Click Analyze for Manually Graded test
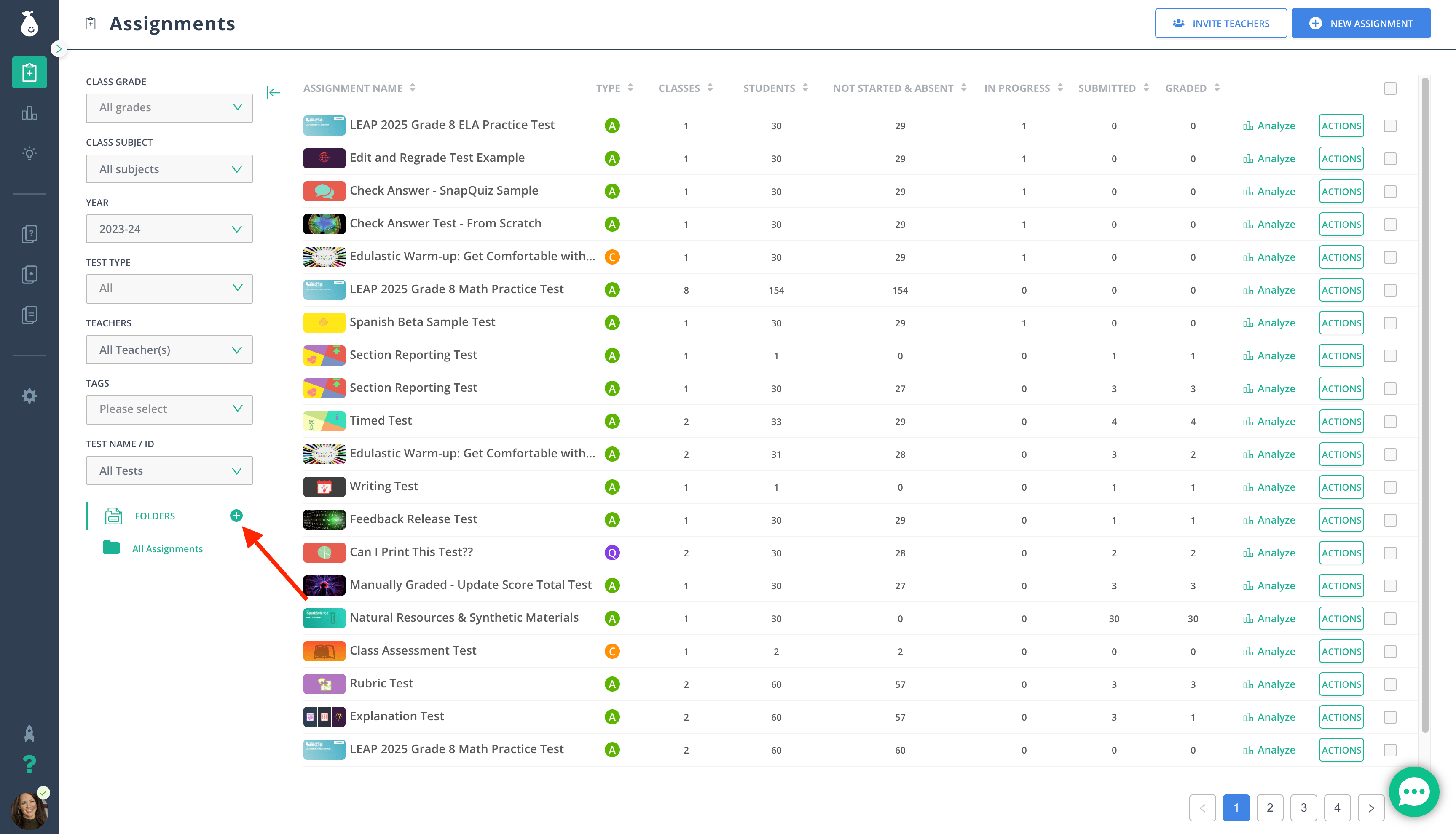 1268,586
